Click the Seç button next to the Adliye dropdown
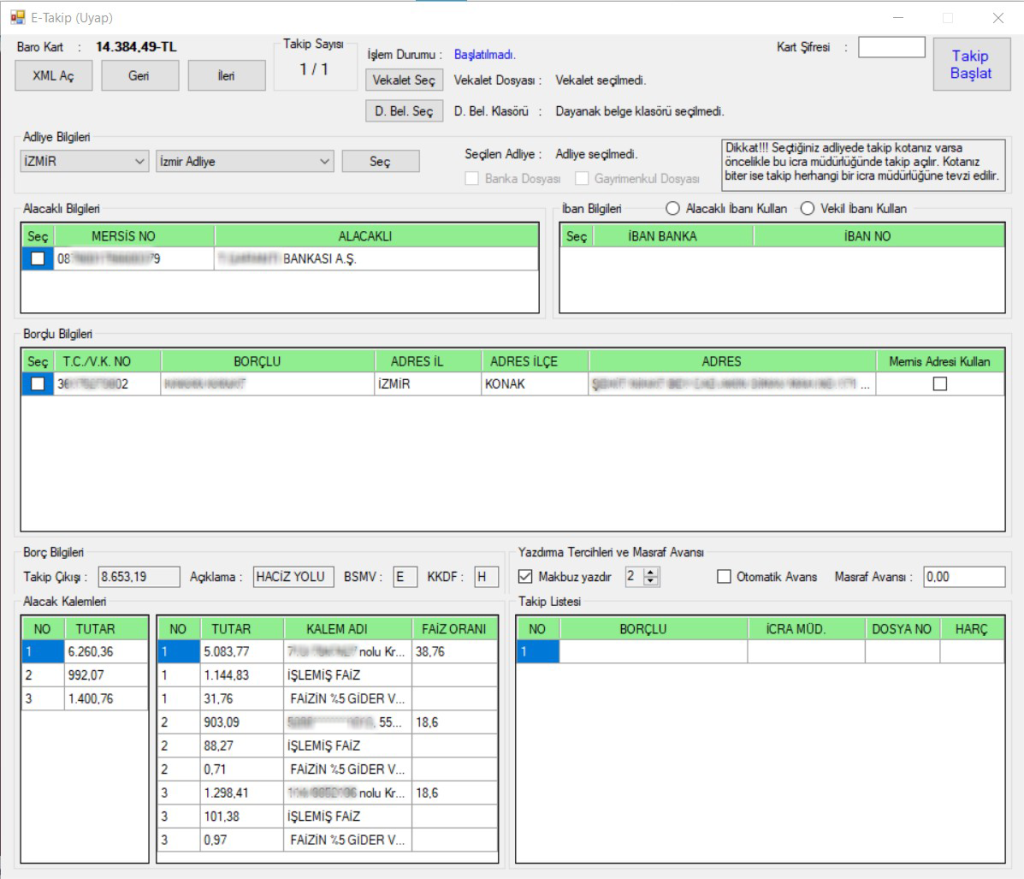 click(380, 162)
